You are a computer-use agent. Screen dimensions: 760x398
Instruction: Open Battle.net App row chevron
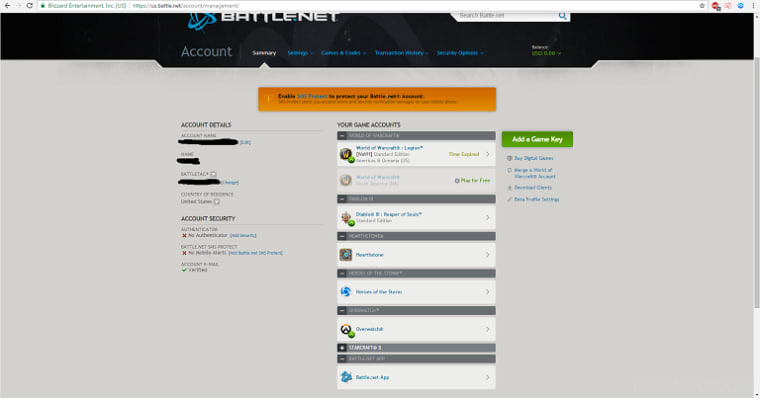click(488, 377)
